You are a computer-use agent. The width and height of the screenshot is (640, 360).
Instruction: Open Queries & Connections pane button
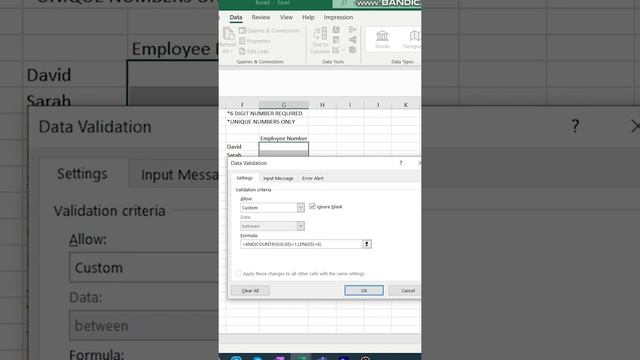point(269,31)
